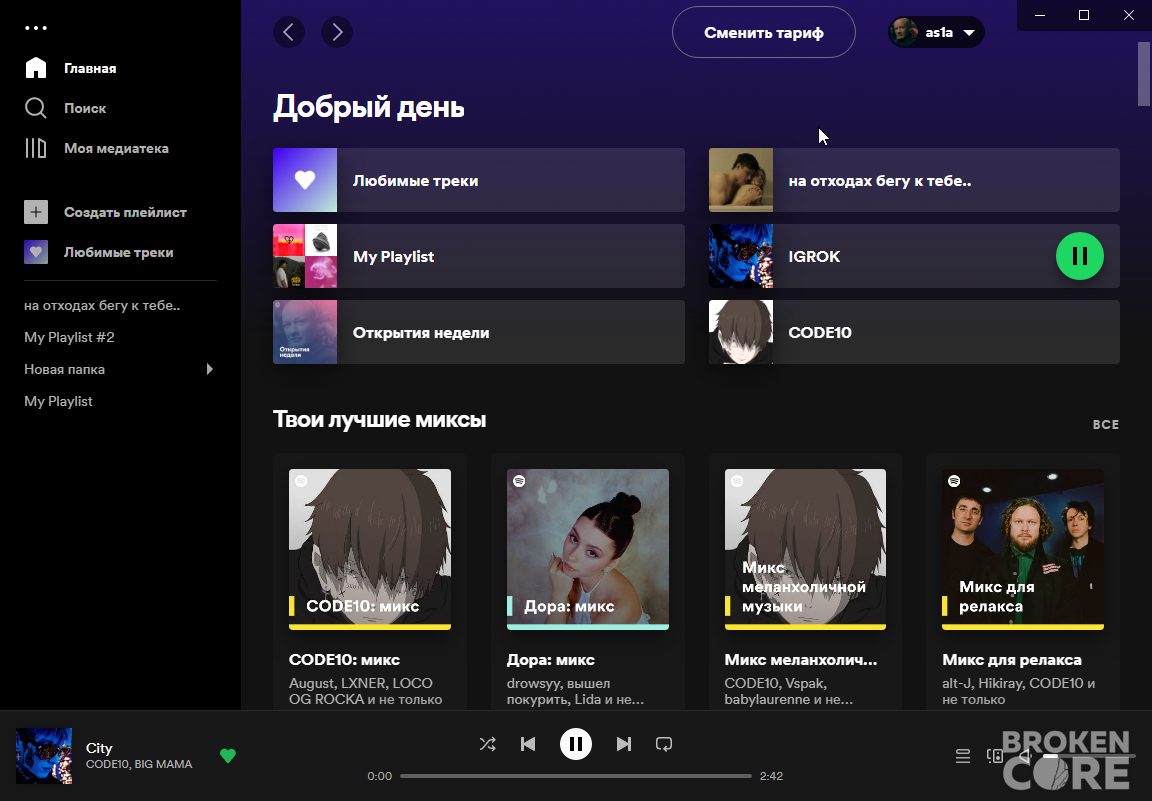The image size is (1152, 801).
Task: Seek within the track progress bar
Action: 576,776
